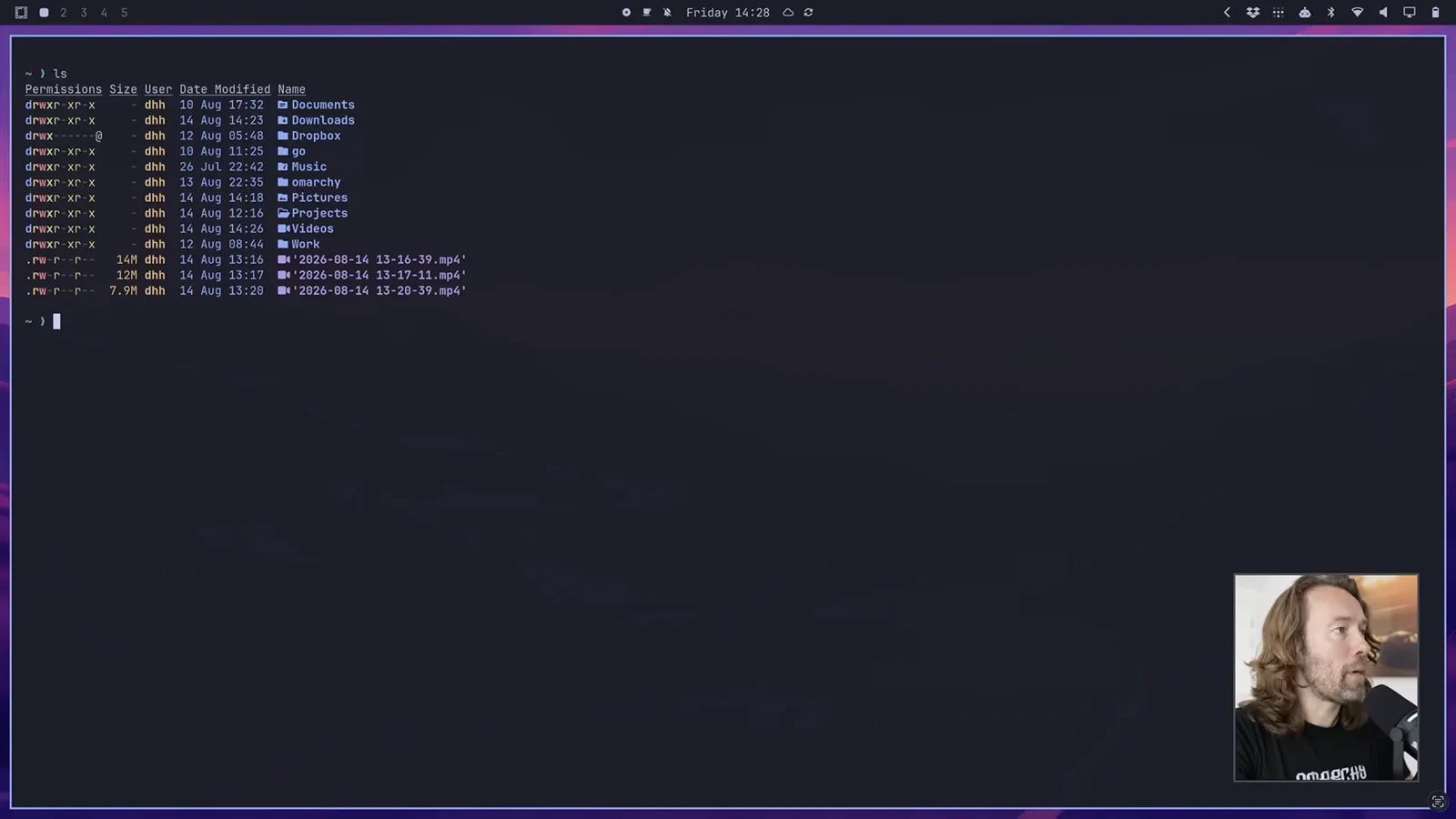
Task: Click the screen recording indicator dot
Action: 626,13
